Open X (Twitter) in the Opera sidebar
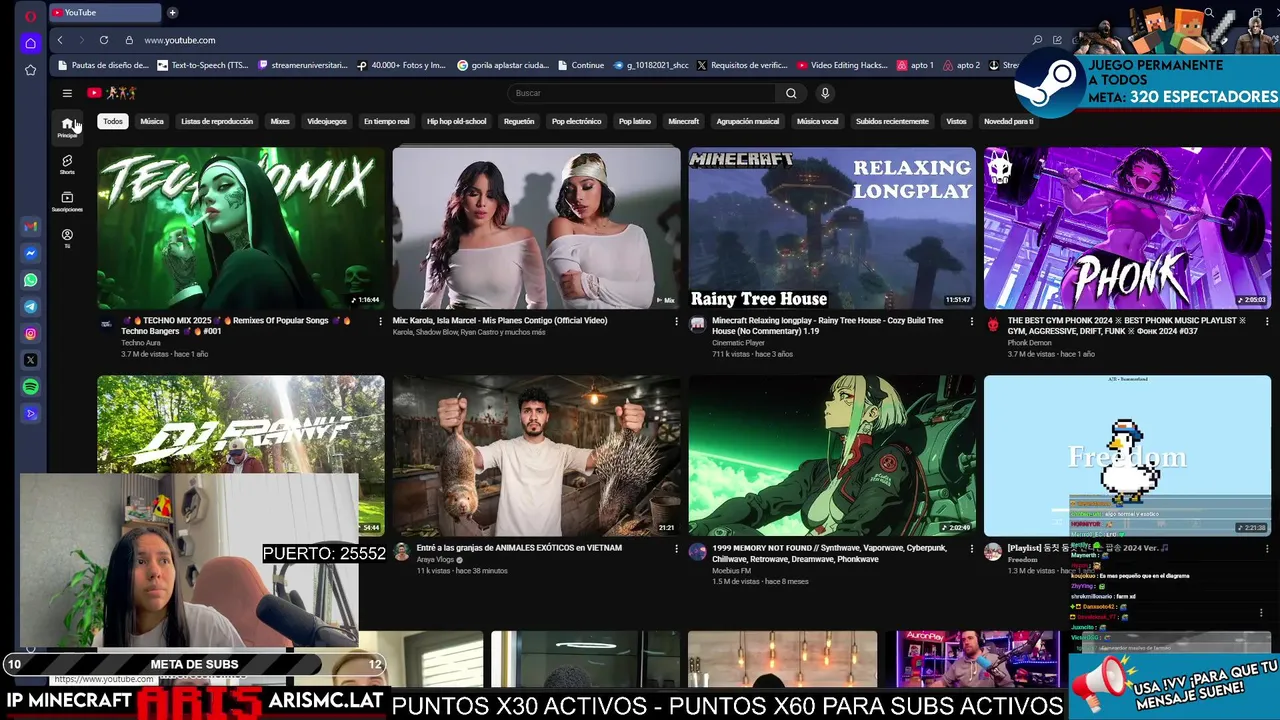 coord(31,360)
